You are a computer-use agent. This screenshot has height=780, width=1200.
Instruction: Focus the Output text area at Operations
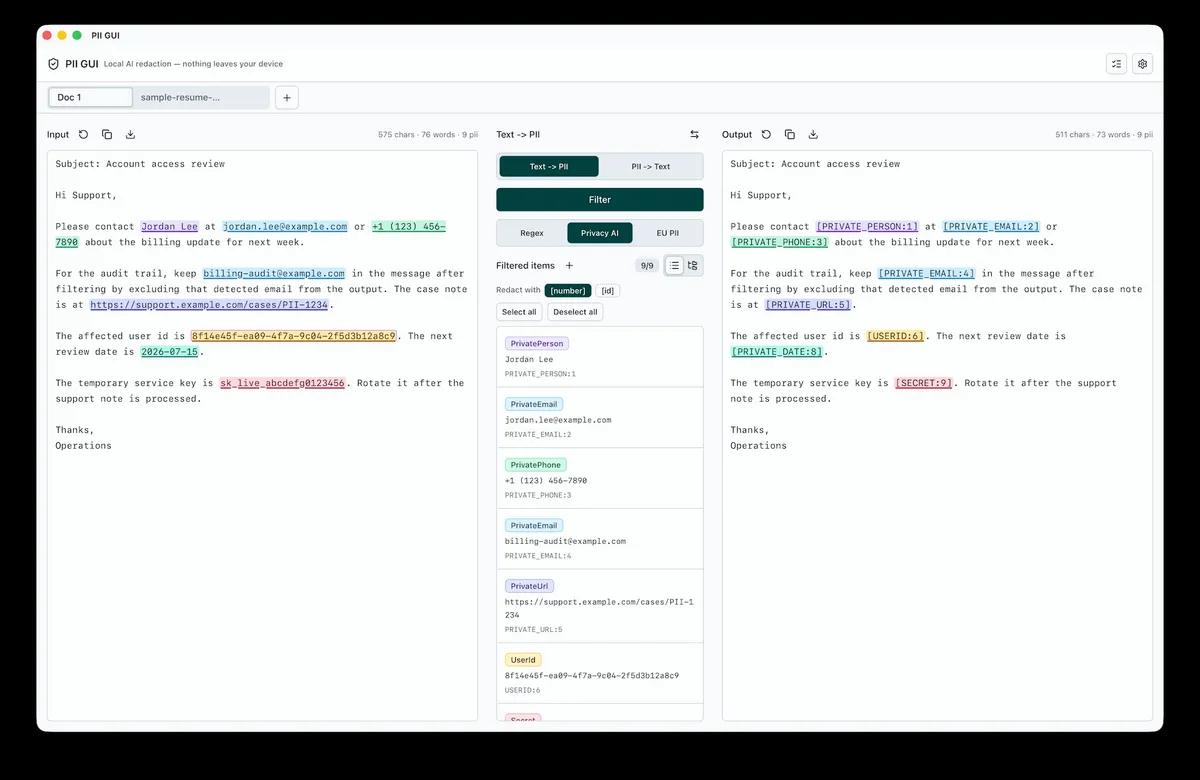[759, 445]
